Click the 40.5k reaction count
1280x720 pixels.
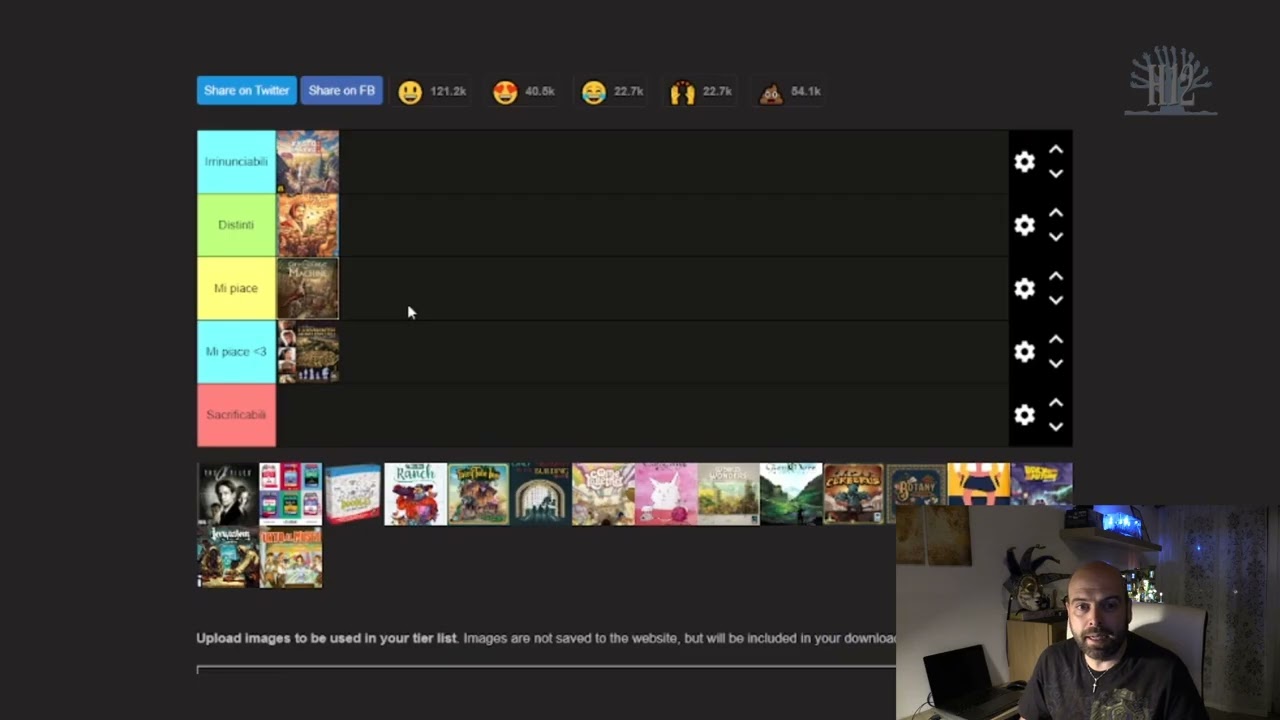coord(539,91)
